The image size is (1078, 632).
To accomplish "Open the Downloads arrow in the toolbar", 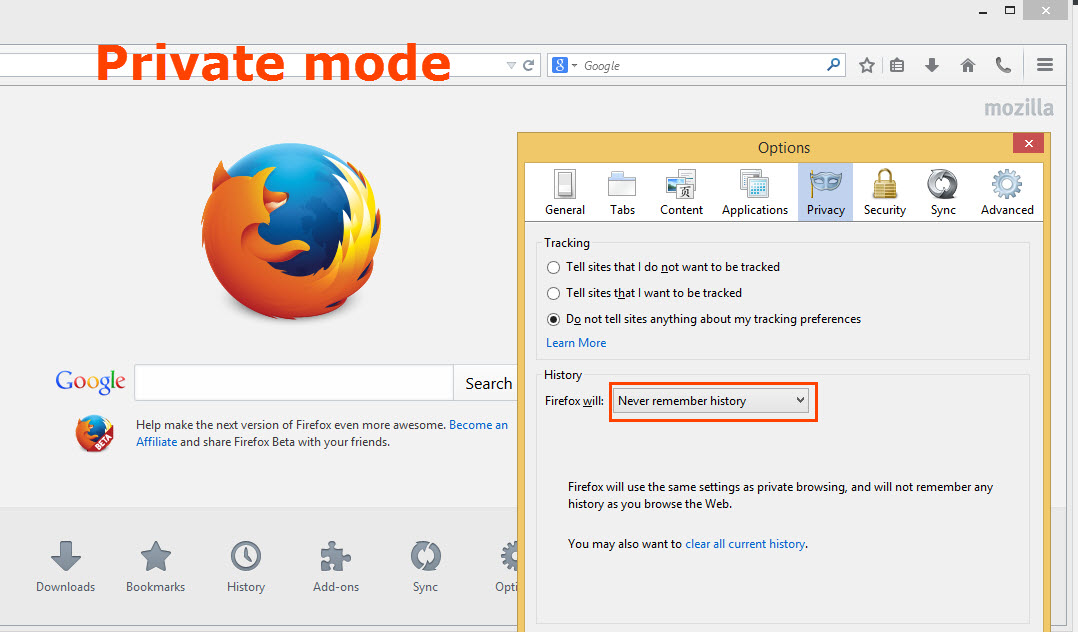I will (931, 64).
